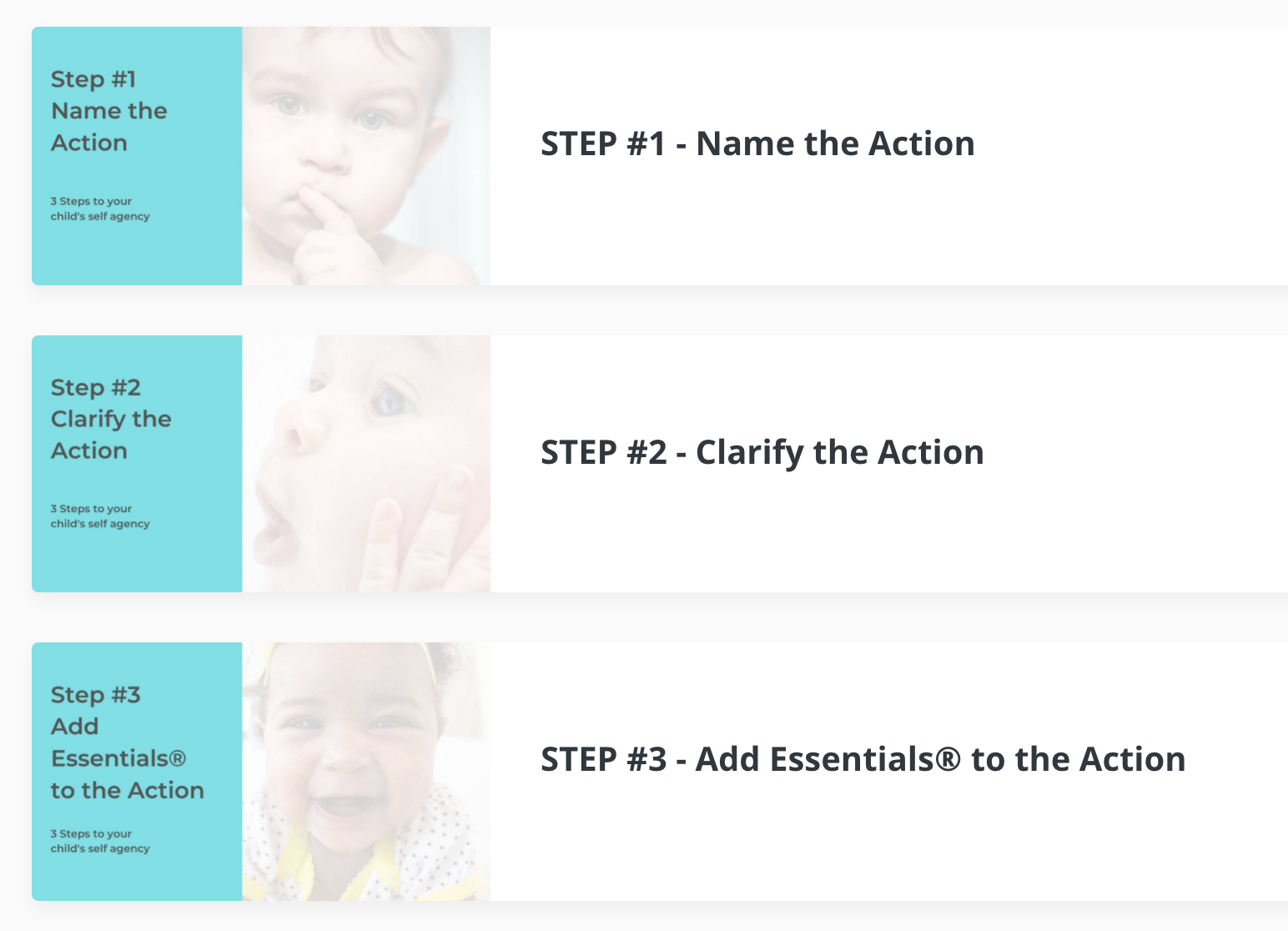
Task: Click "3 Steps to your child's self agency" caption in Step #3 thumbnail
Action: pyautogui.click(x=100, y=841)
